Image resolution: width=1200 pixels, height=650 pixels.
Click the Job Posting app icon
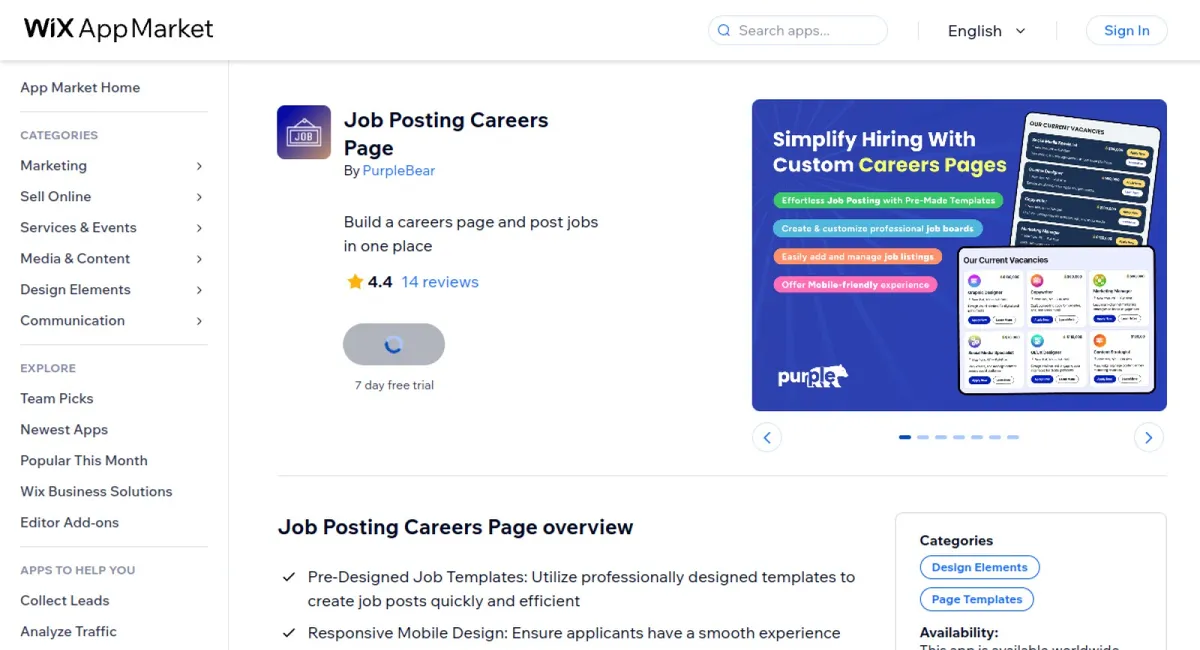pyautogui.click(x=304, y=132)
